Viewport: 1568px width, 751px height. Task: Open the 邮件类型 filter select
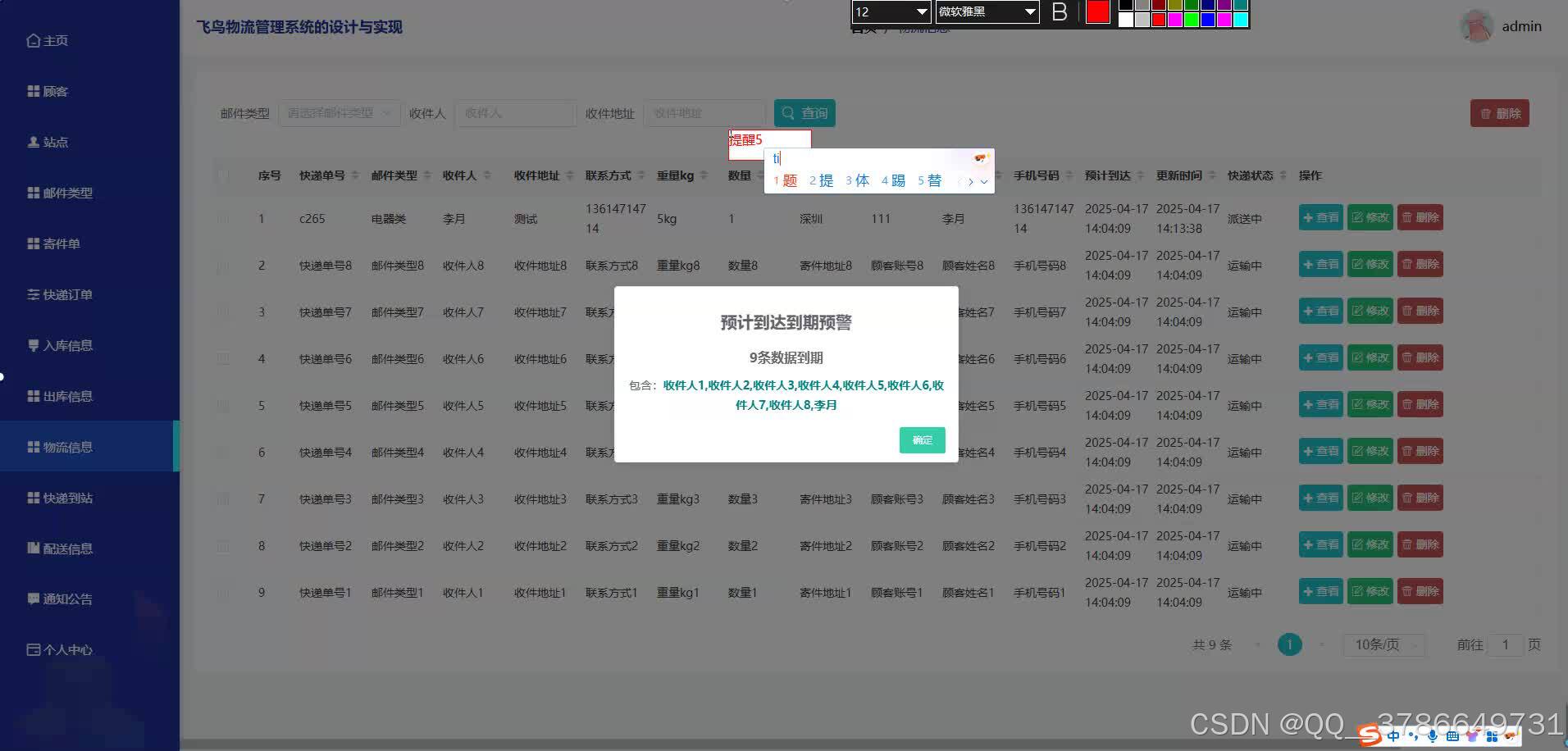click(340, 113)
